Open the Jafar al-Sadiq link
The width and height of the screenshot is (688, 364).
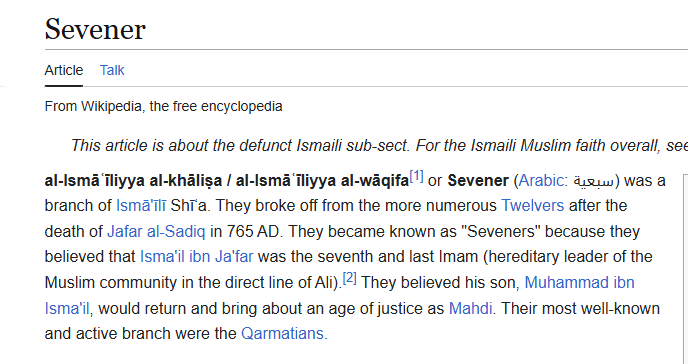[156, 232]
